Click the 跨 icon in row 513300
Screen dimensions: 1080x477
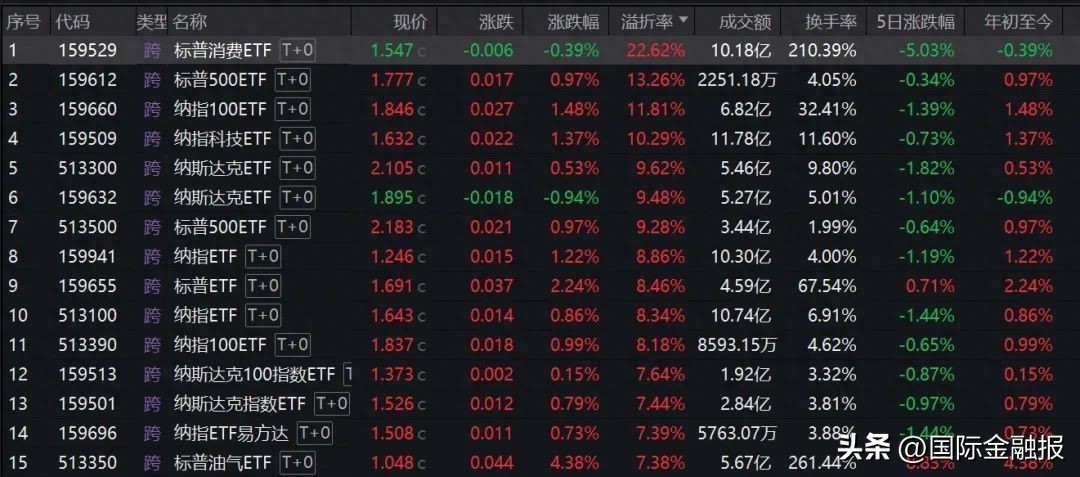(x=152, y=168)
